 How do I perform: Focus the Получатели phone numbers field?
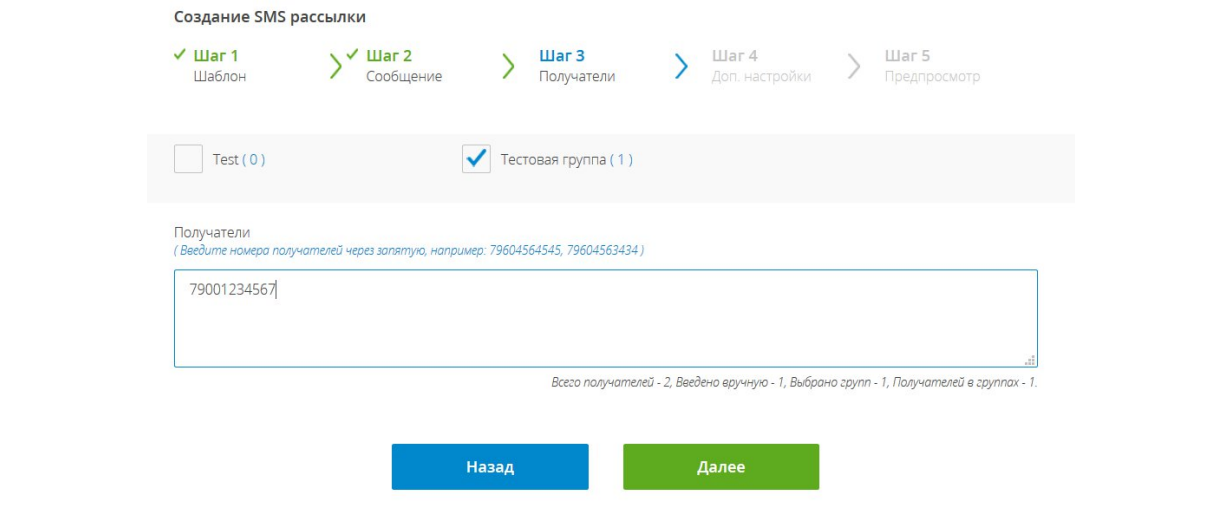[x=605, y=318]
